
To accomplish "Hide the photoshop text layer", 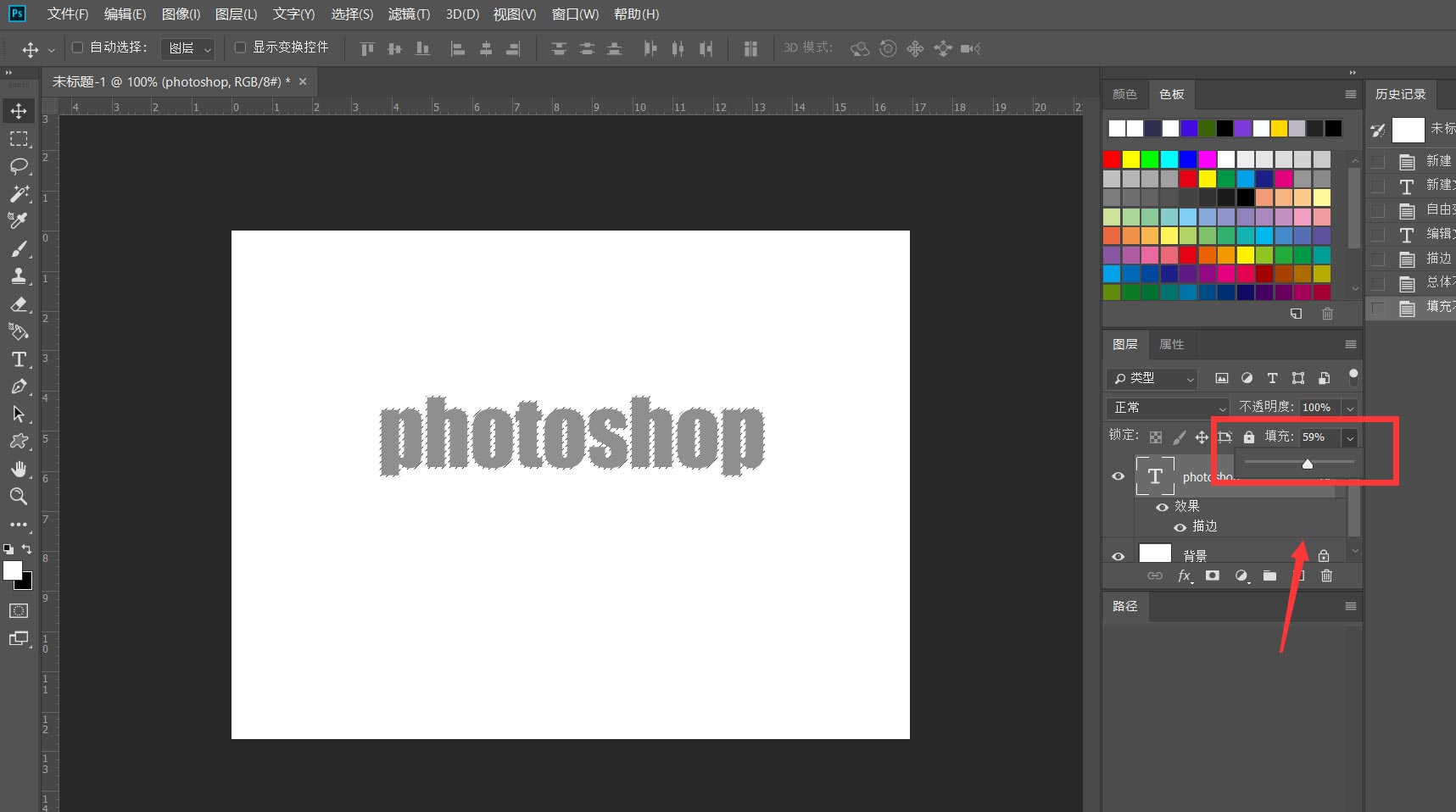I will tap(1118, 476).
